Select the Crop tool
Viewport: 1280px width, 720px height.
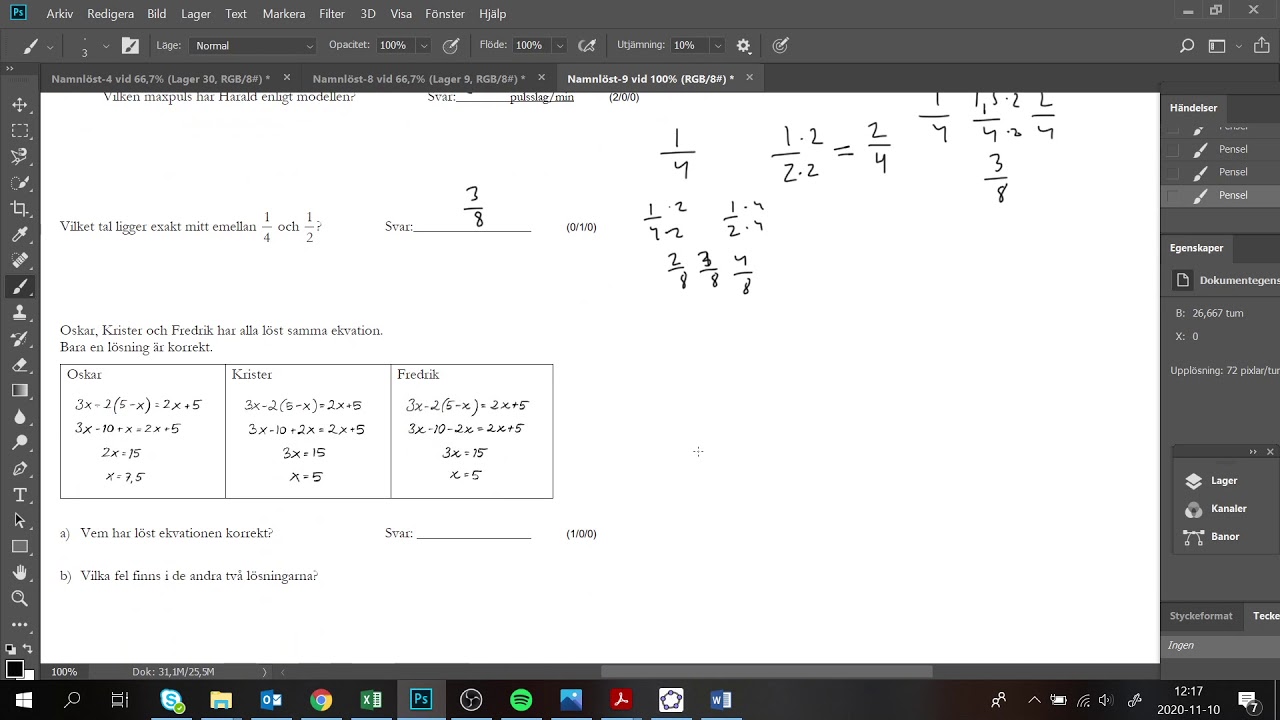point(19,209)
